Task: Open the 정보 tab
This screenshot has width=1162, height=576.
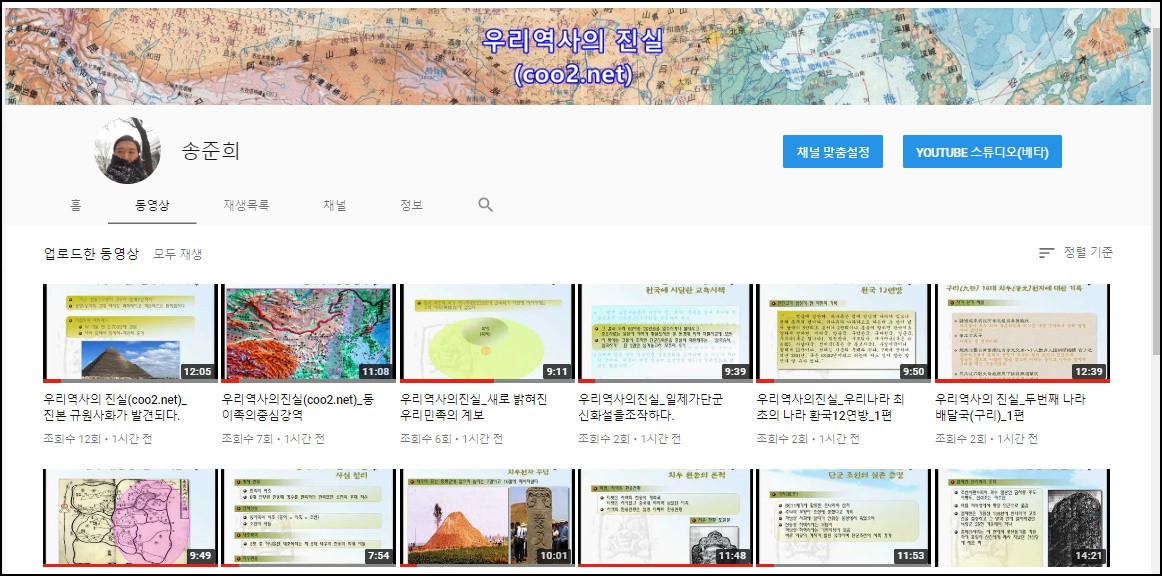Action: (411, 205)
